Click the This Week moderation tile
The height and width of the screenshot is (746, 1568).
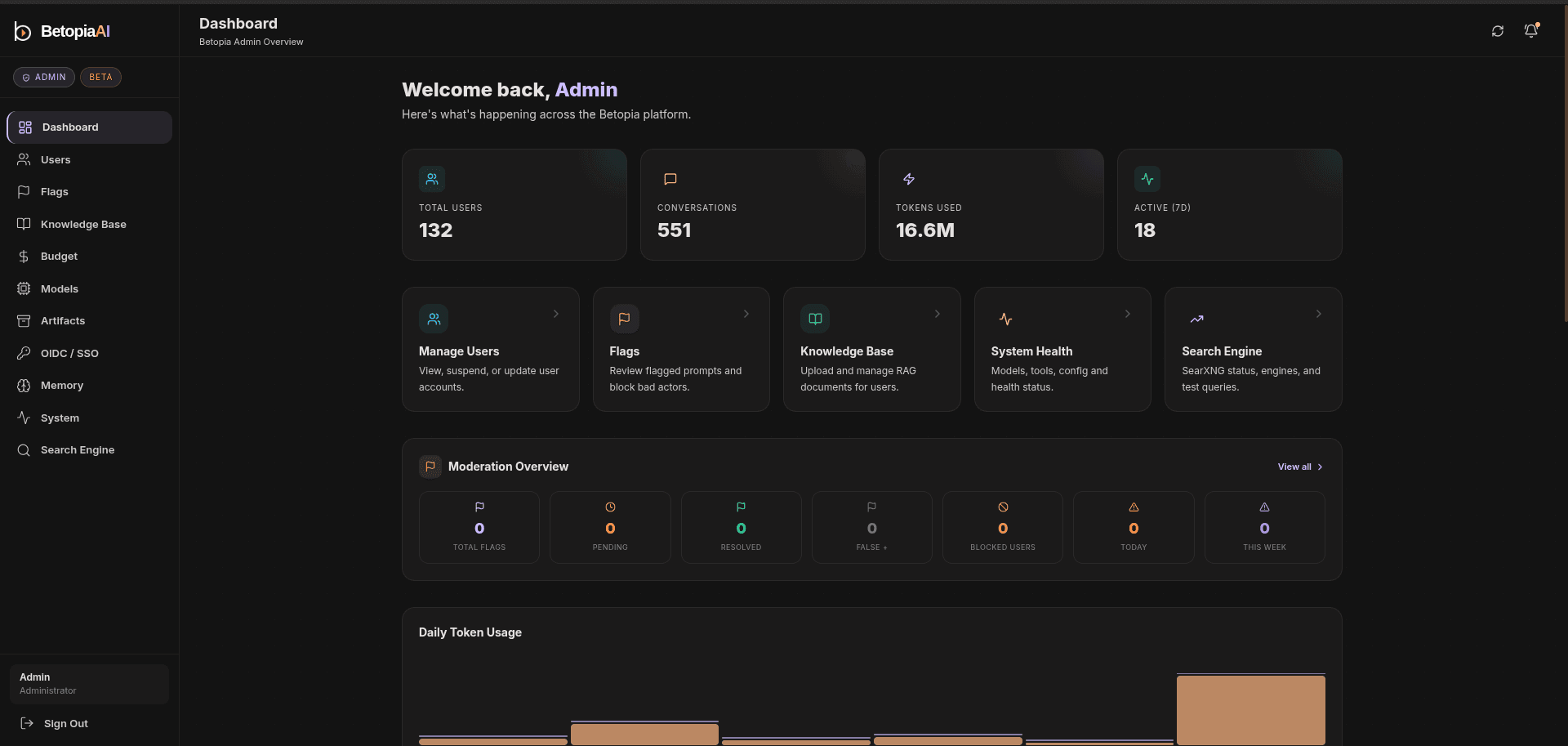click(x=1265, y=527)
